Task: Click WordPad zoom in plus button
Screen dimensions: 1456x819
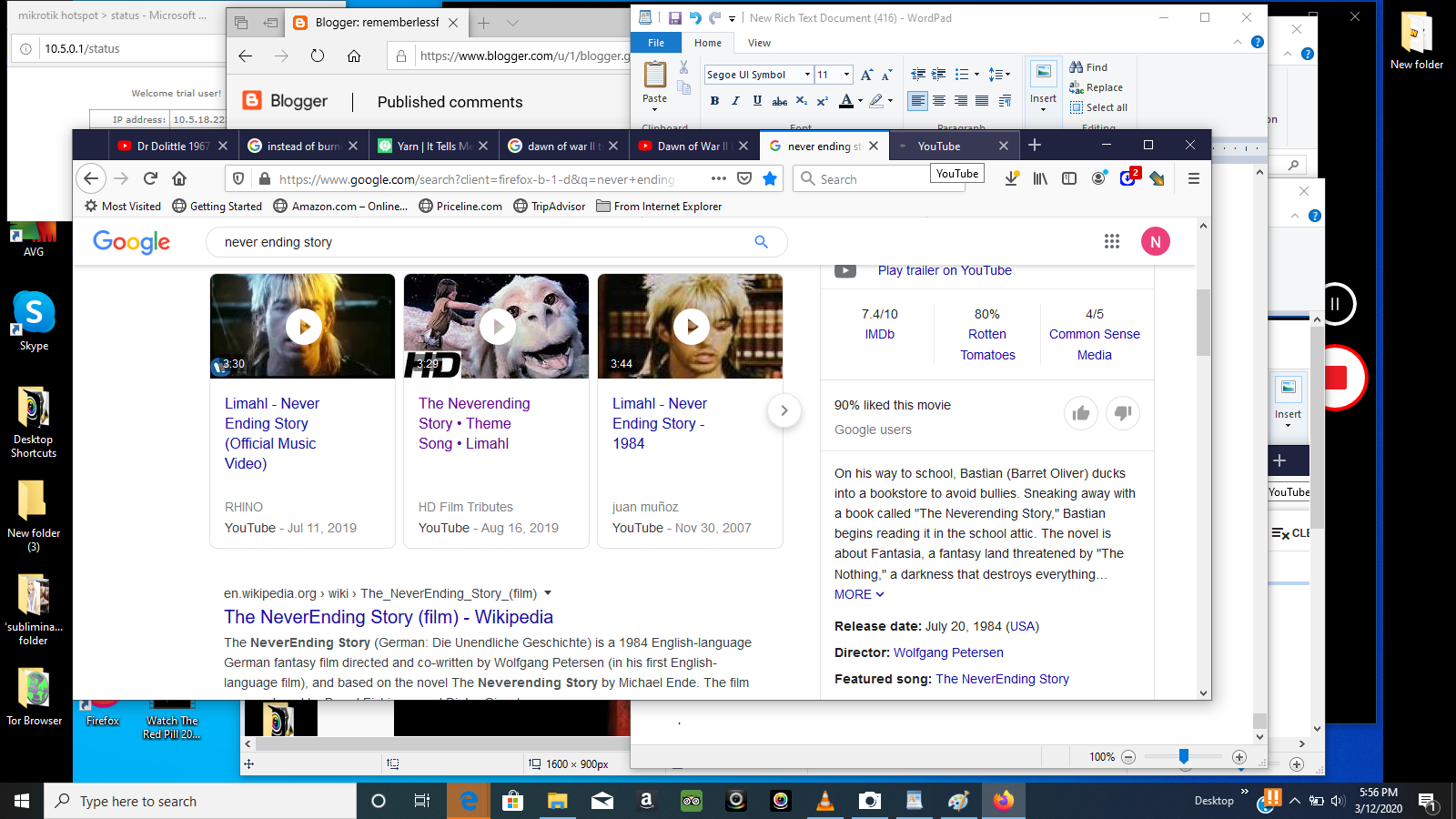Action: click(x=1239, y=757)
